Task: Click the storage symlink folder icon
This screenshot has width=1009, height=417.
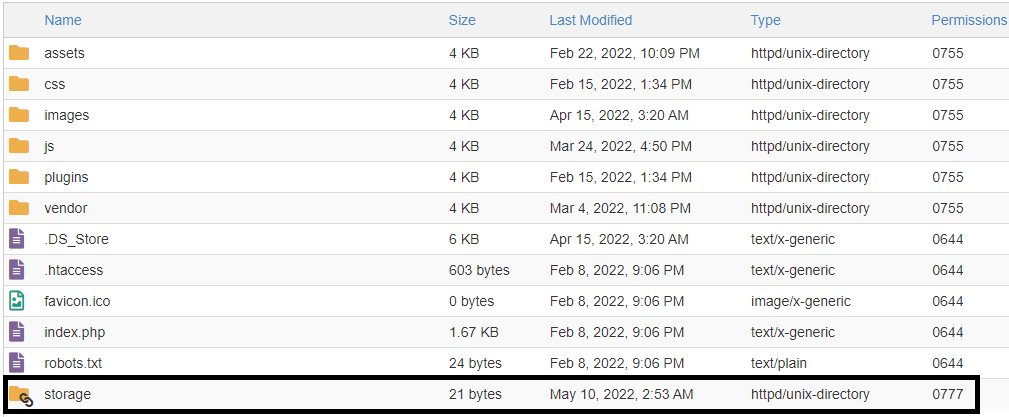Action: point(20,395)
